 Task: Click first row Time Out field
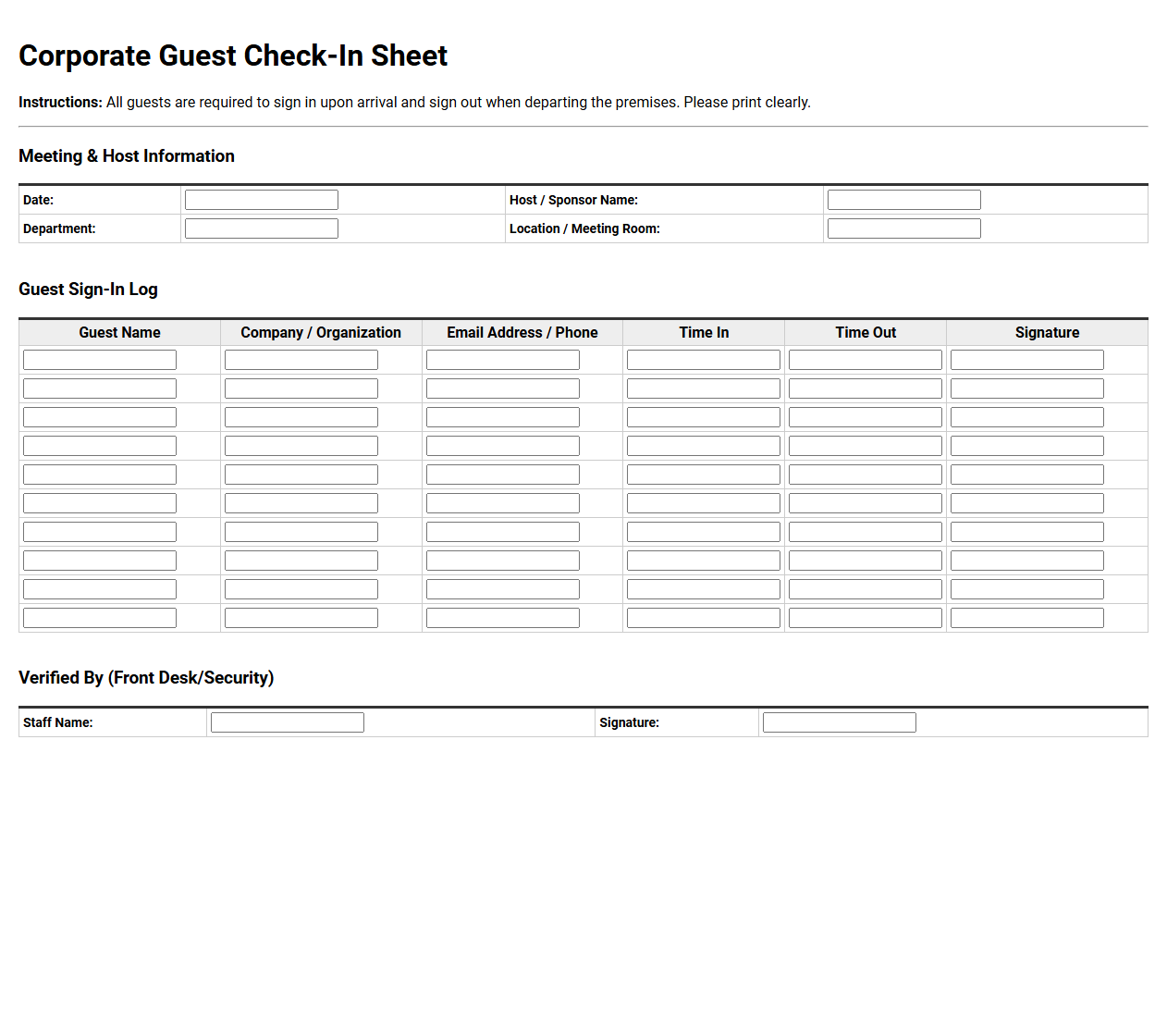[x=866, y=360]
